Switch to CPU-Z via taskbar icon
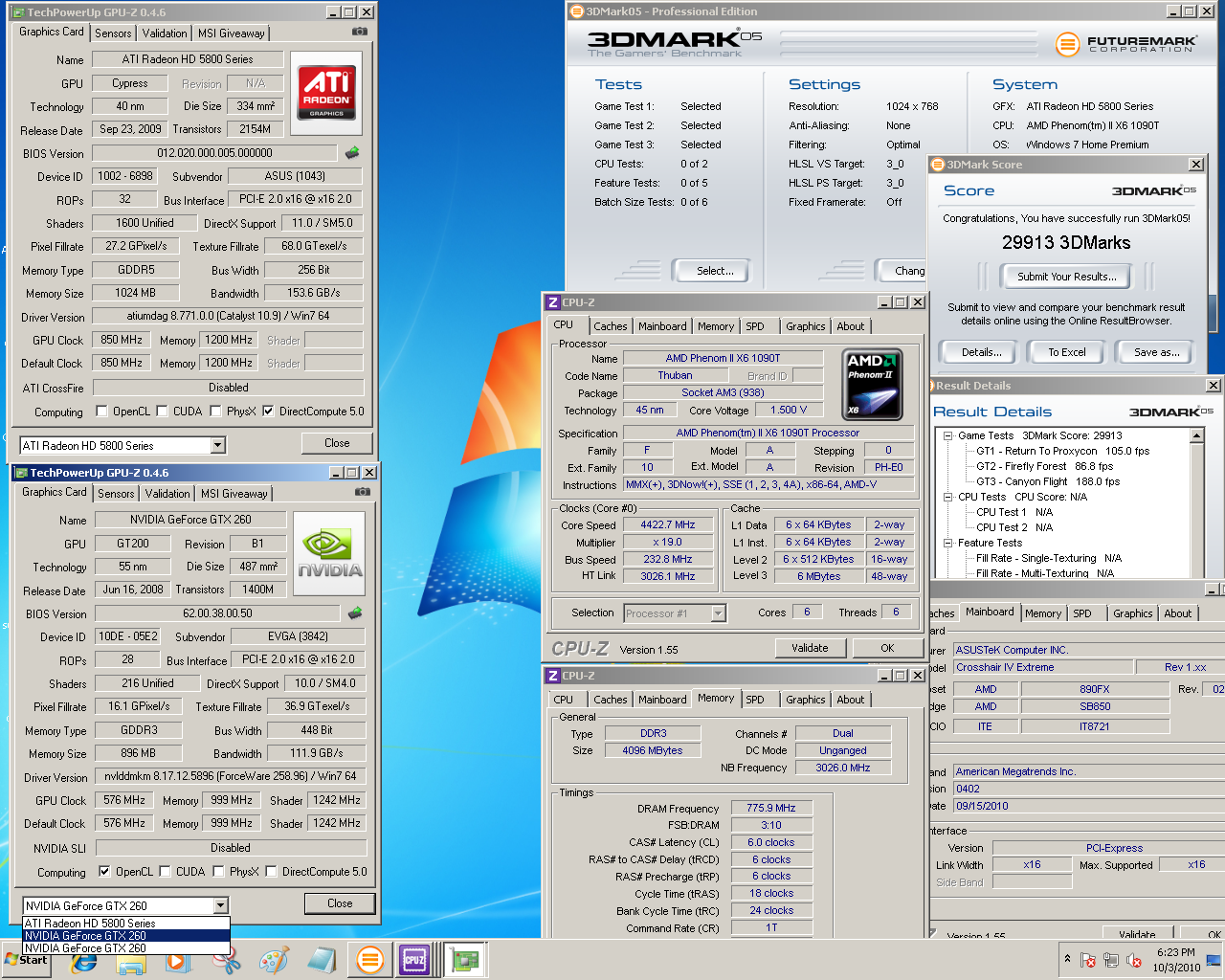 coord(414,960)
